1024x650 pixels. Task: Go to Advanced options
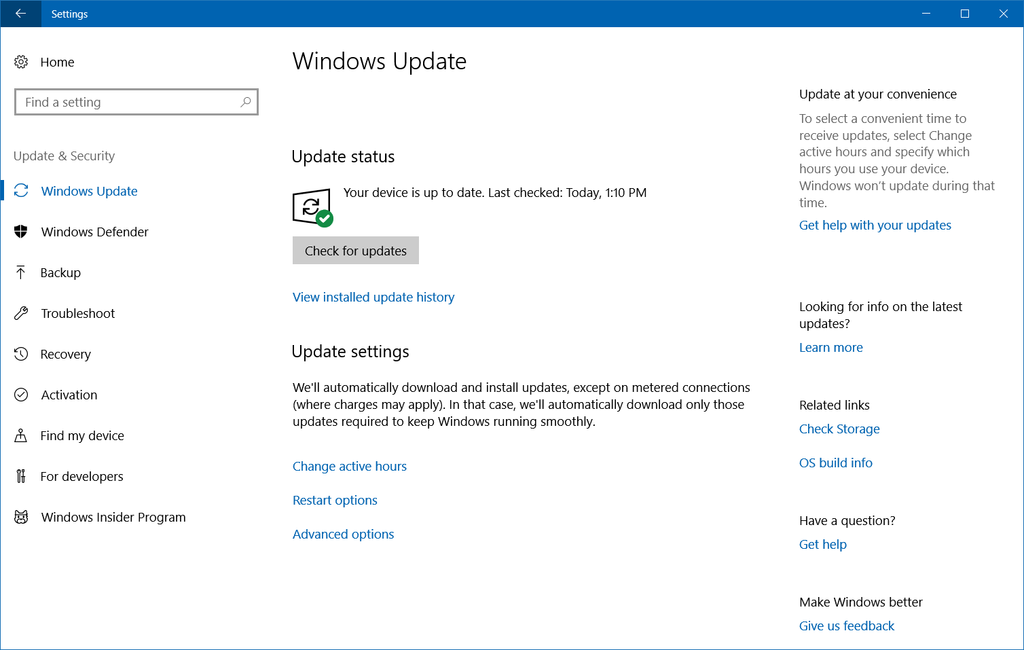pos(343,534)
